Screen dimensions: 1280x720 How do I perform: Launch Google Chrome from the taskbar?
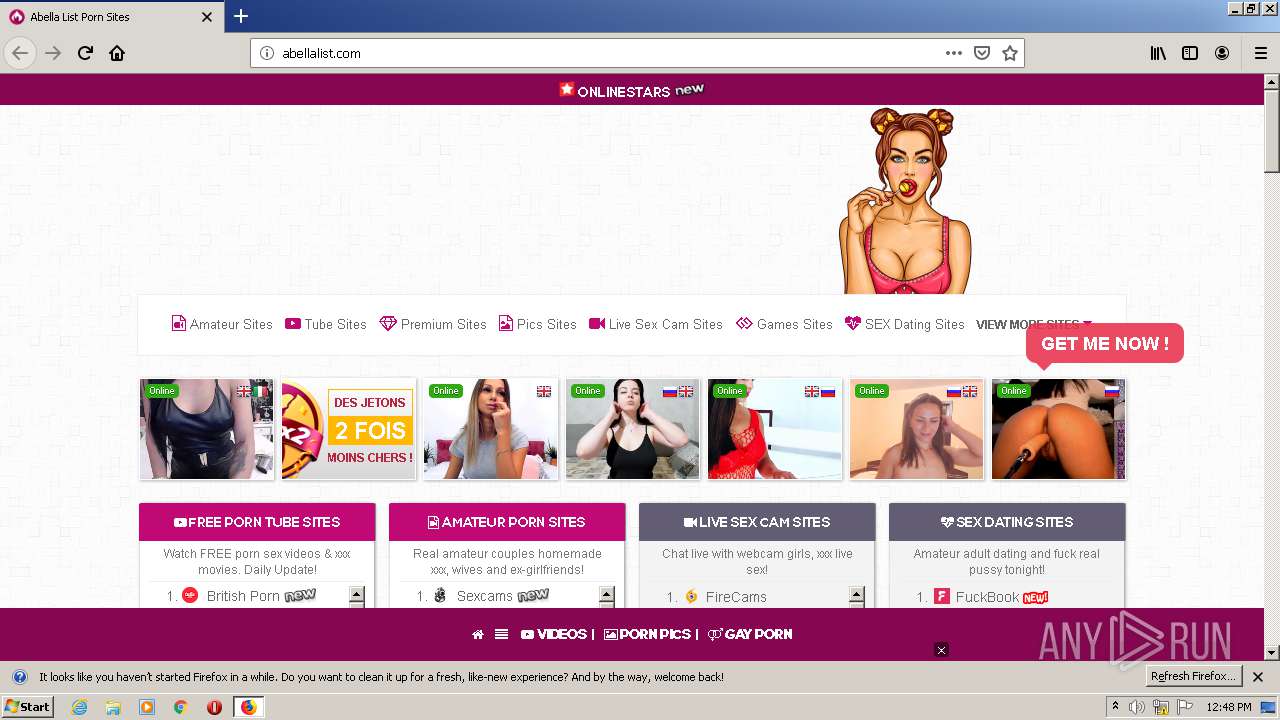tap(181, 707)
